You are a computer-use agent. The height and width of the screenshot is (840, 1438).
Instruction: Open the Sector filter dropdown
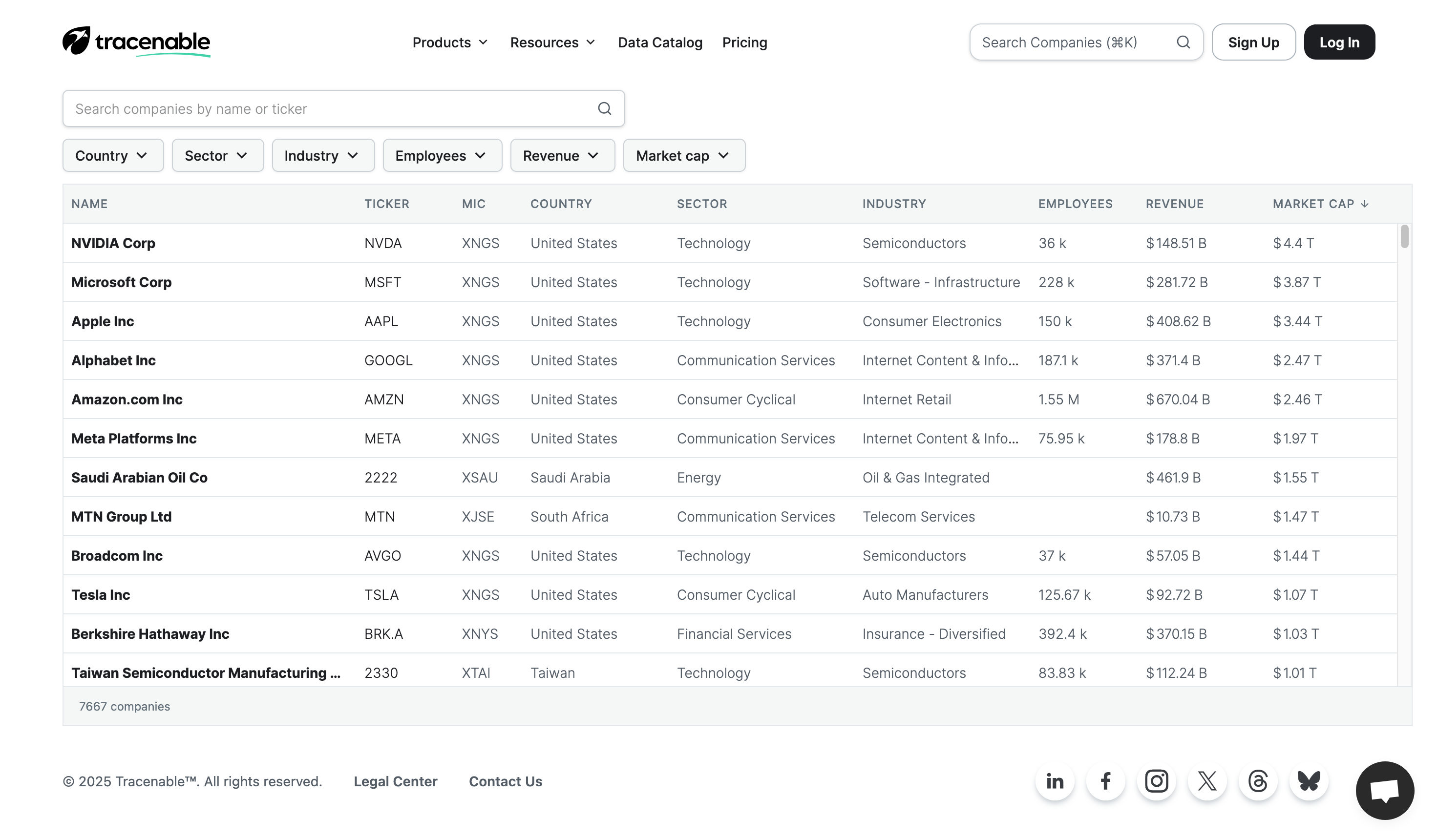[x=217, y=155]
